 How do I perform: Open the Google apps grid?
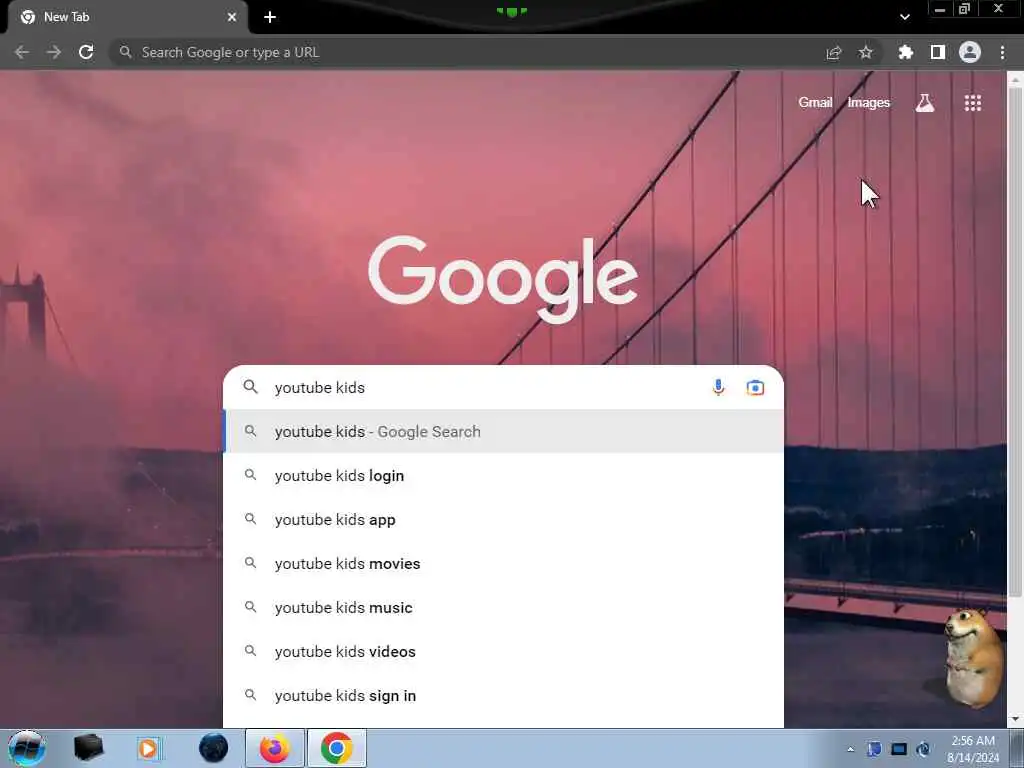coord(973,103)
